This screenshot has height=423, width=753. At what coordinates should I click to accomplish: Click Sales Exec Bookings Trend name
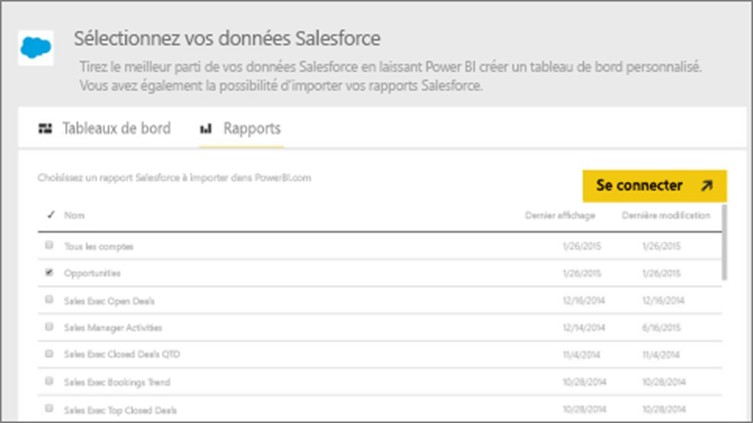point(117,382)
